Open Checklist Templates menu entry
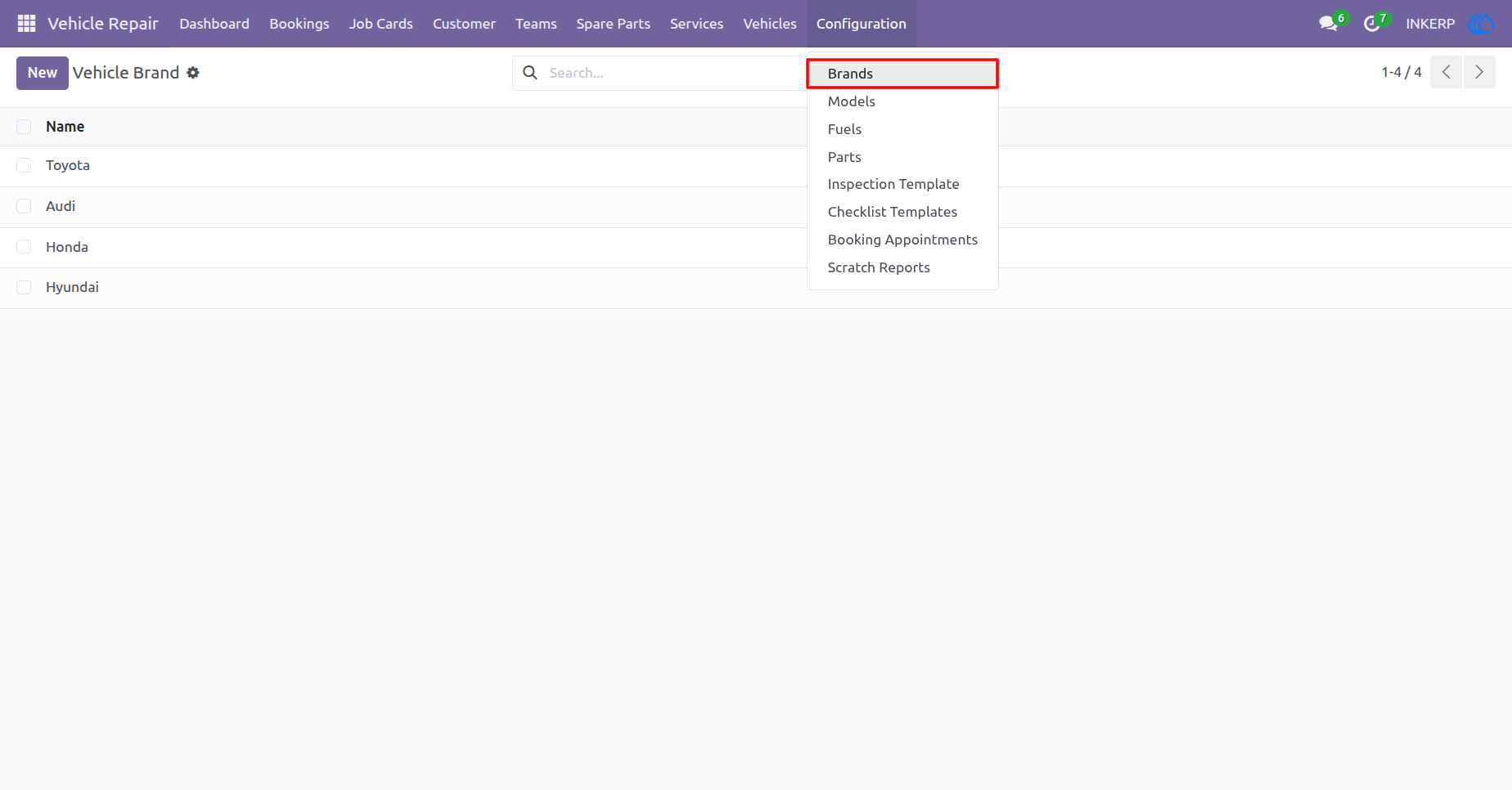The image size is (1512, 790). pos(902,212)
